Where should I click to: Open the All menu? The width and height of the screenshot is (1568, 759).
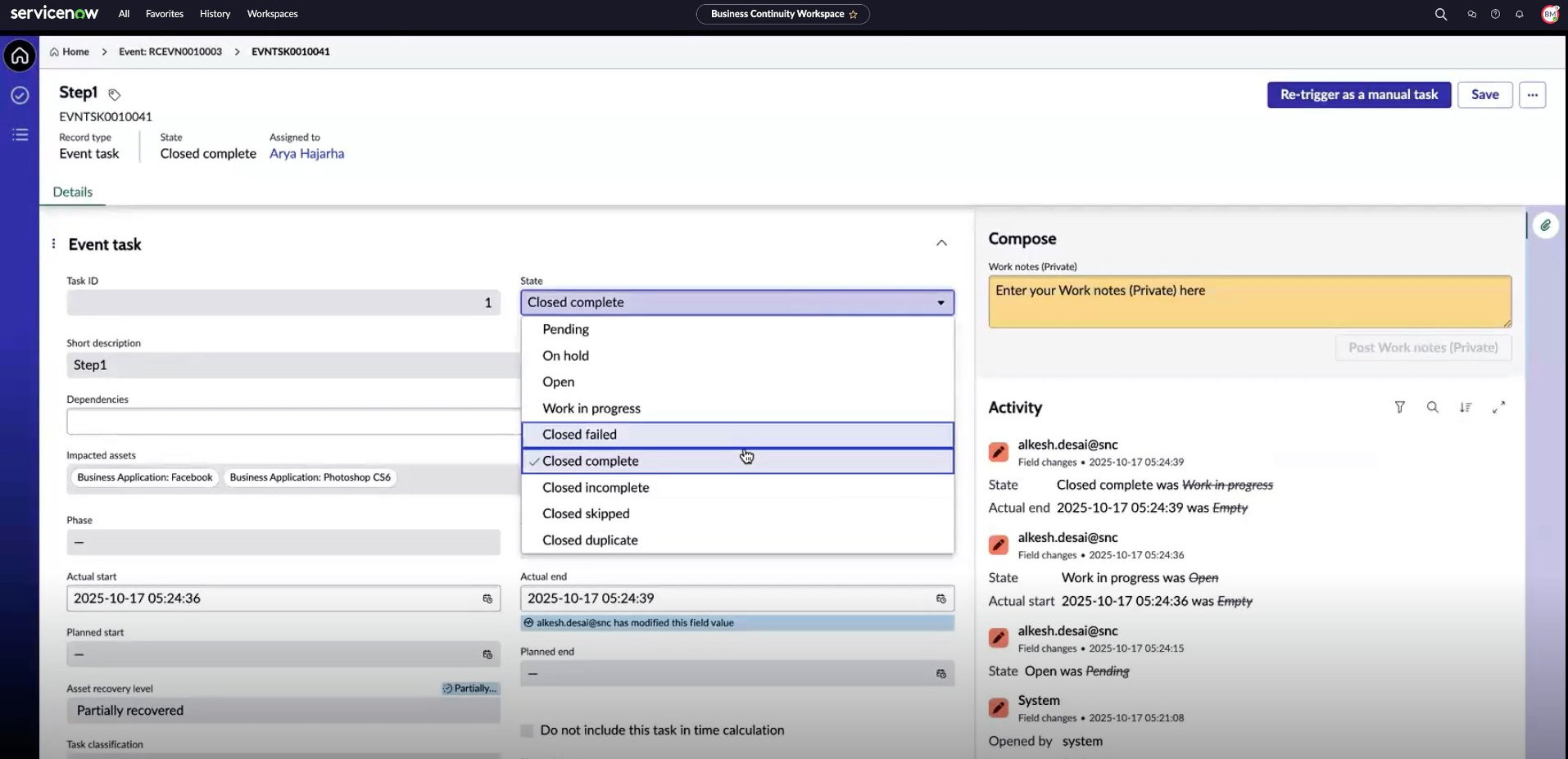pos(124,14)
